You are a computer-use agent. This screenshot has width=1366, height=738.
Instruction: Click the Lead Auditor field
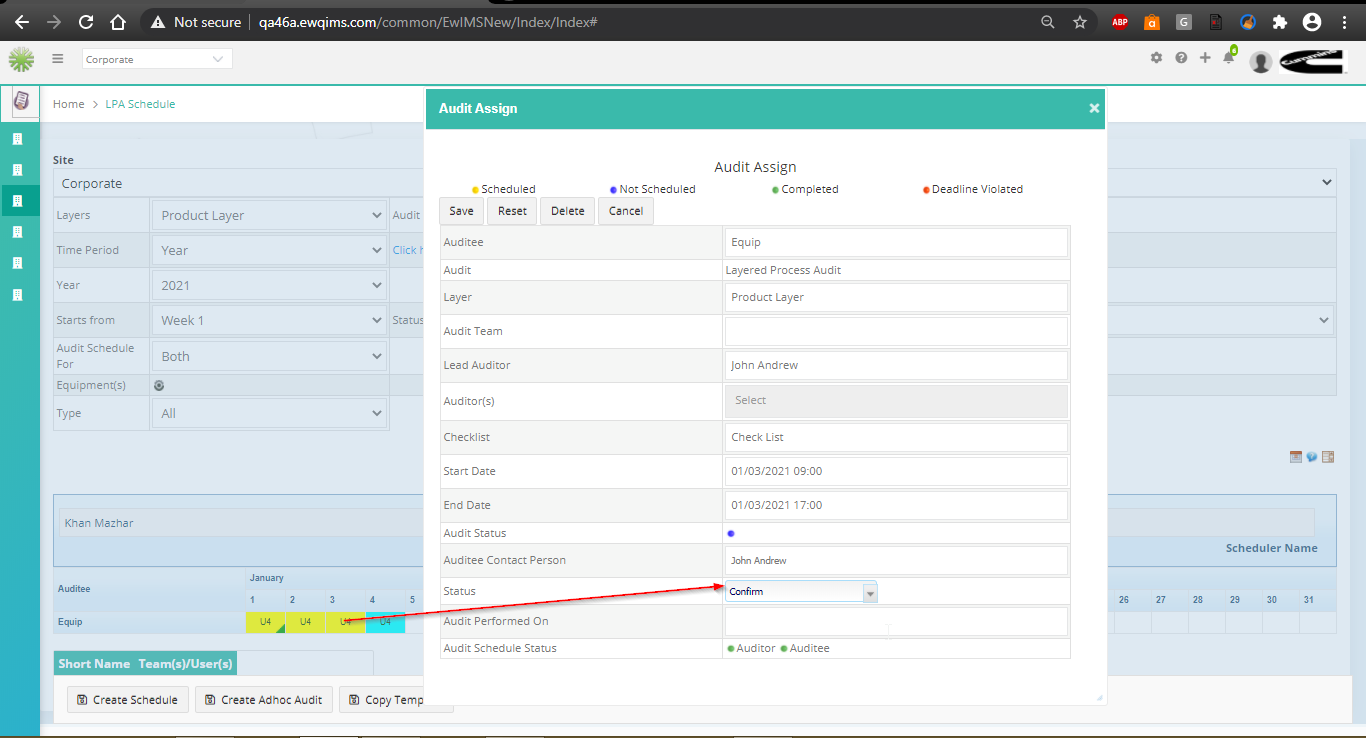pos(895,365)
